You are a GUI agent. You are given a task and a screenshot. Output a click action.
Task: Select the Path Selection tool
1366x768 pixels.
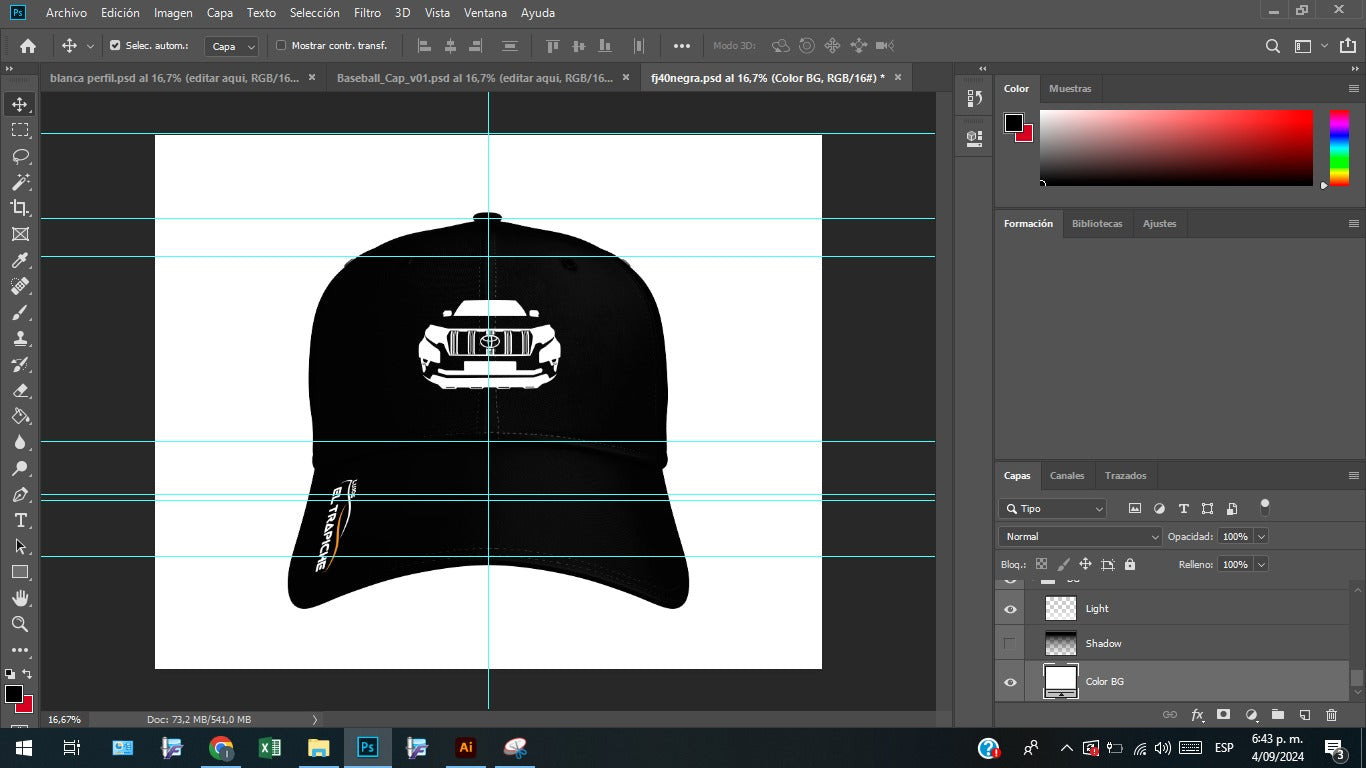point(20,546)
